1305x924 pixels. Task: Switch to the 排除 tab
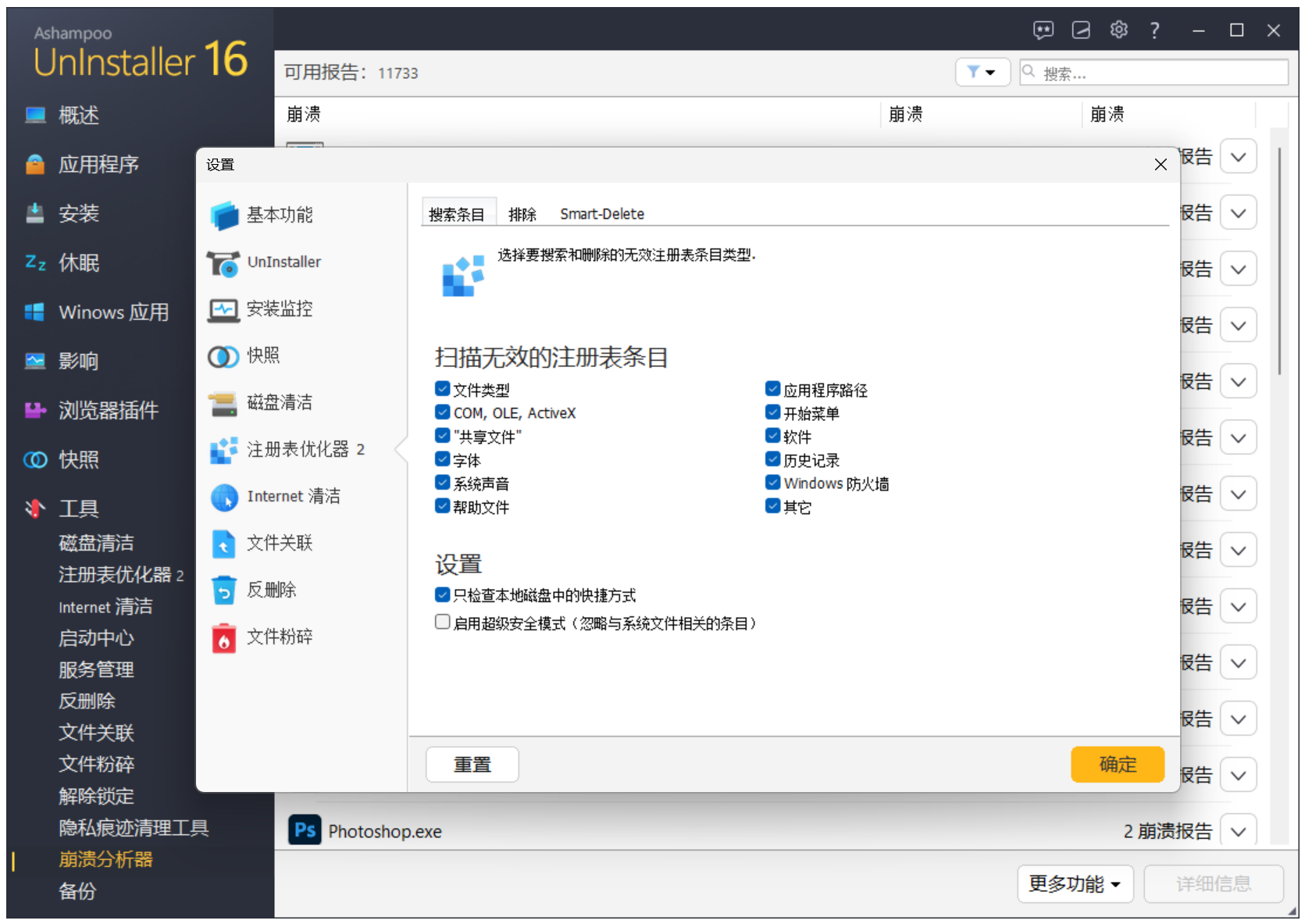click(x=522, y=214)
